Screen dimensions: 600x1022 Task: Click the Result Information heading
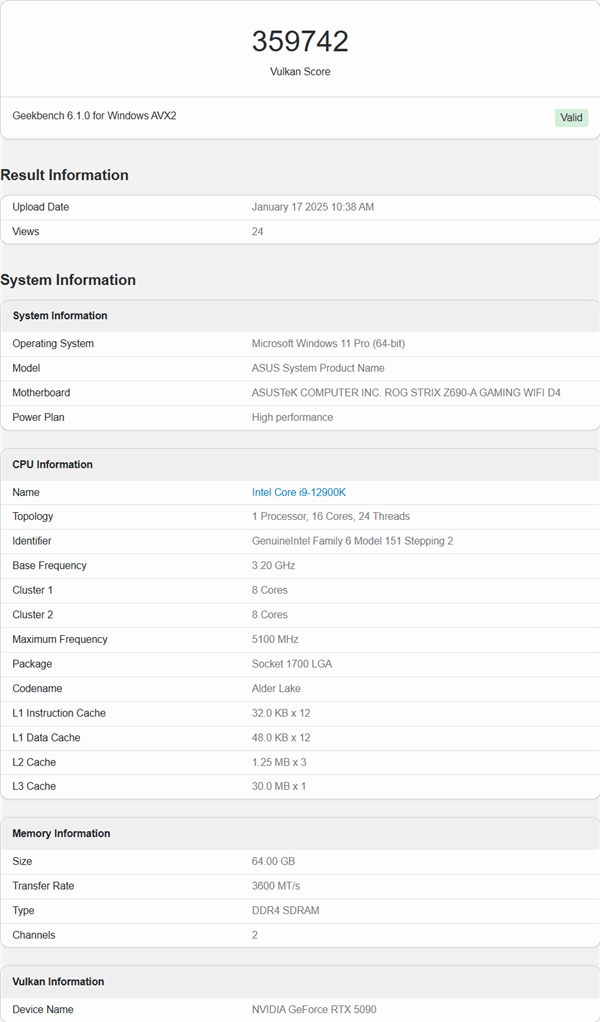point(65,175)
